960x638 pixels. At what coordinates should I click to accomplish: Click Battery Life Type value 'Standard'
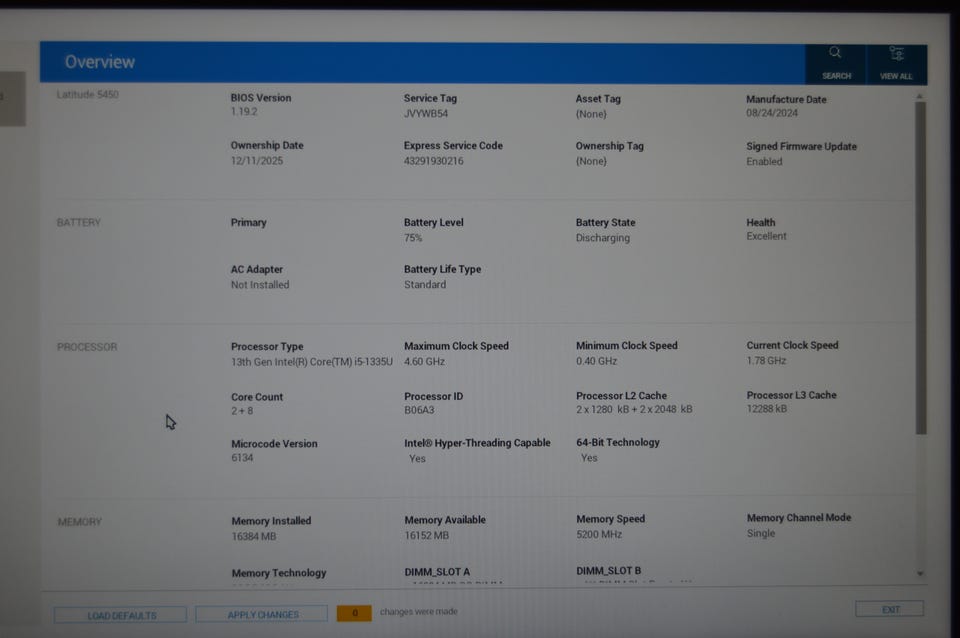425,285
